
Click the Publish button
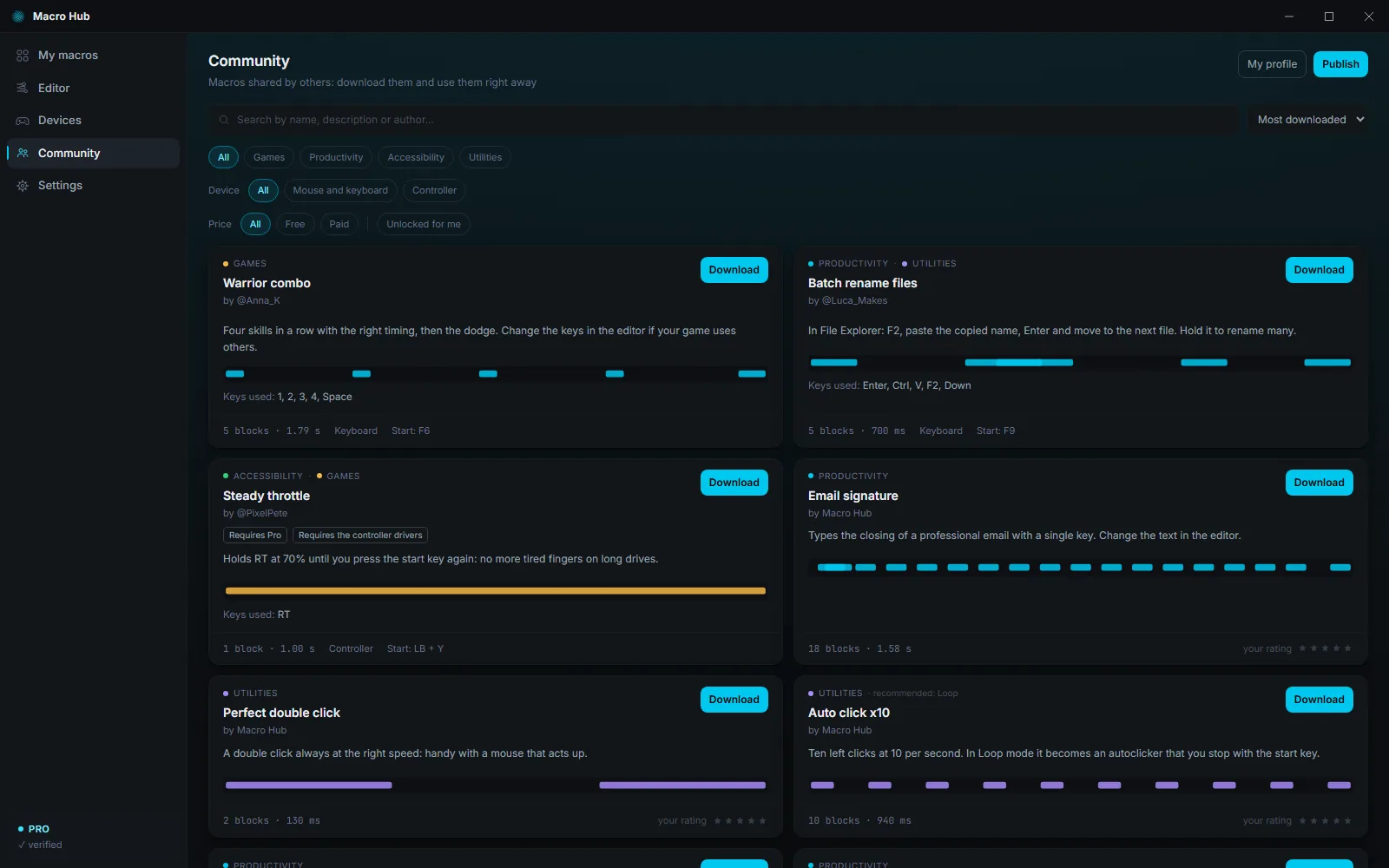[x=1340, y=64]
